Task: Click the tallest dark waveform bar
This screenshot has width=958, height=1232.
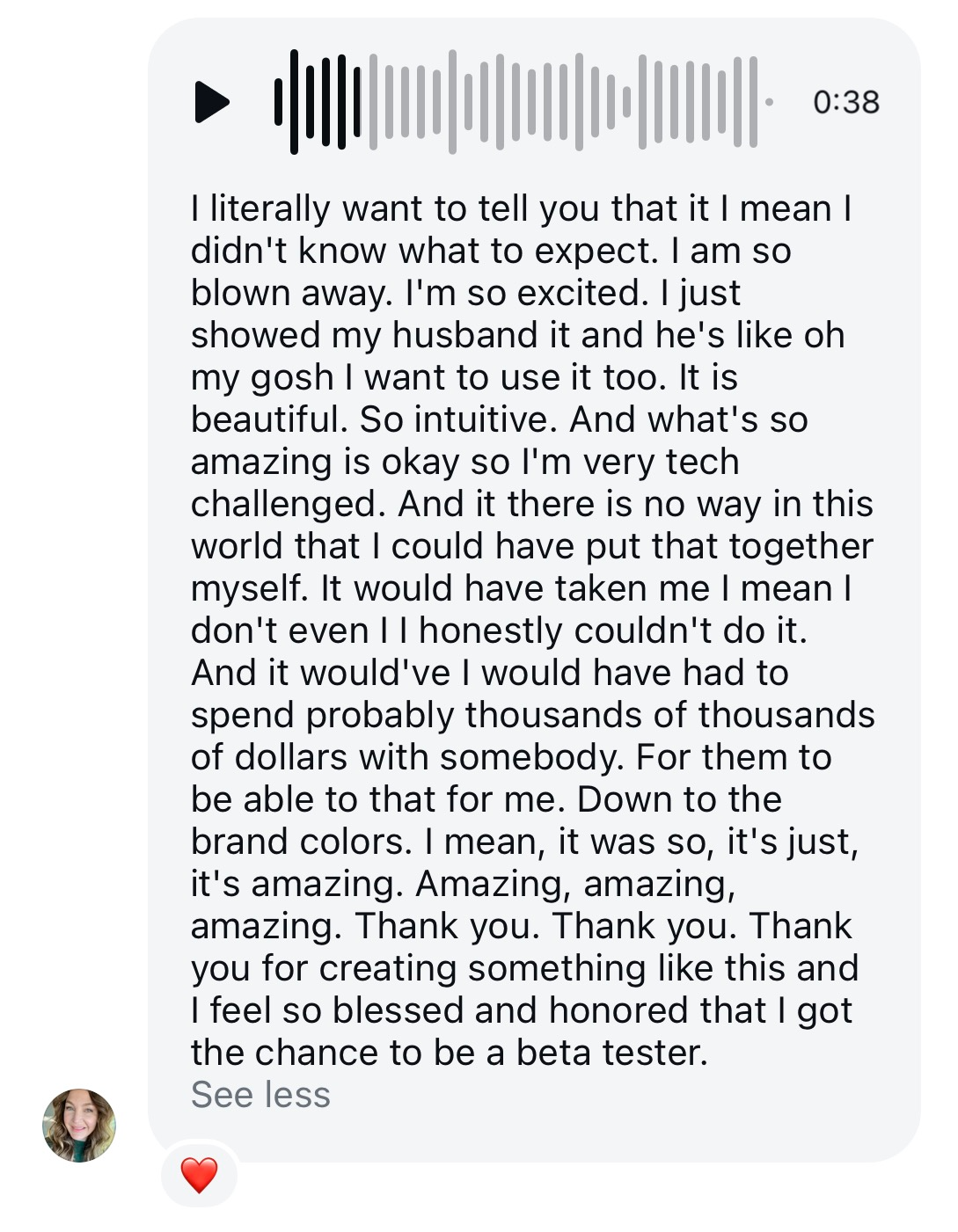Action: coord(294,102)
